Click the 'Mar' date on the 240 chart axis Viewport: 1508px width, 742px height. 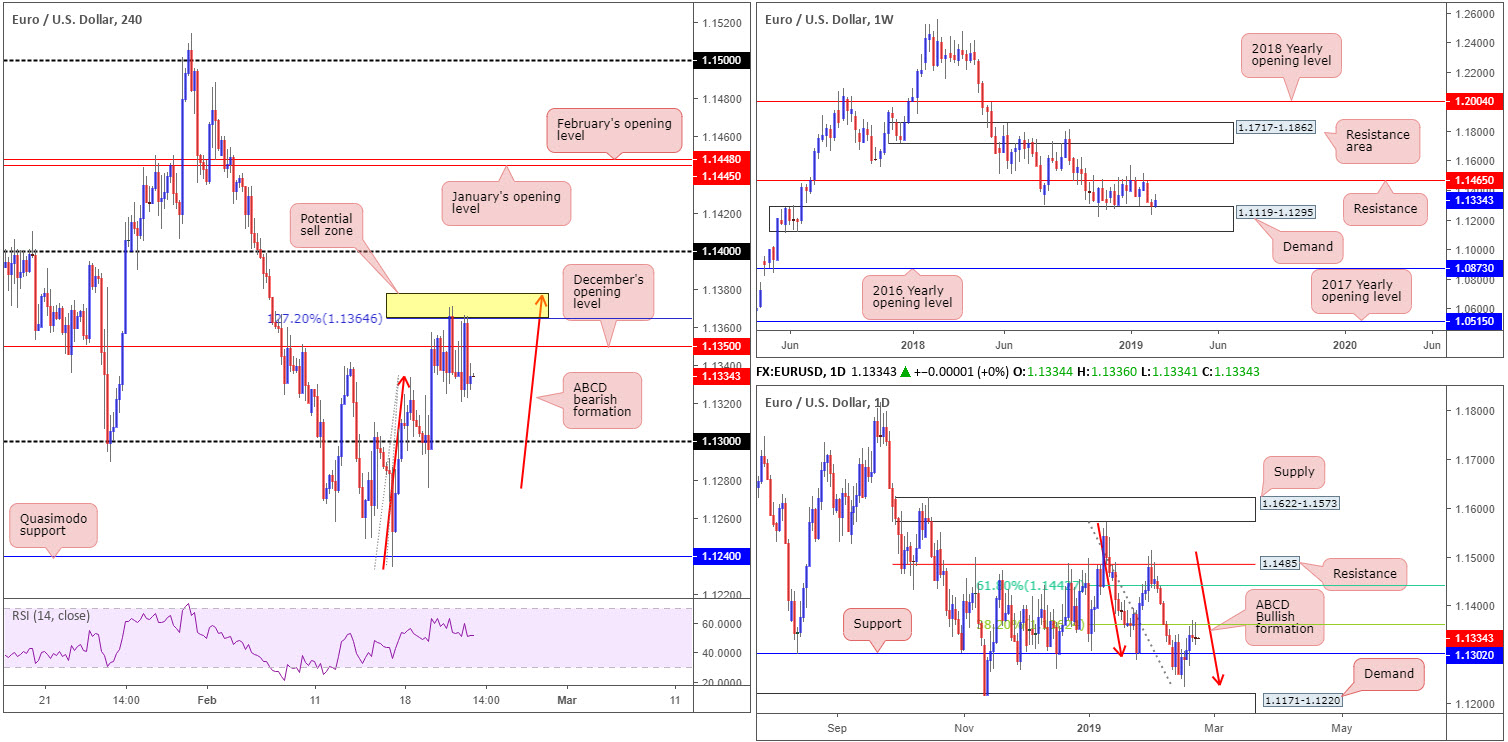coord(565,700)
